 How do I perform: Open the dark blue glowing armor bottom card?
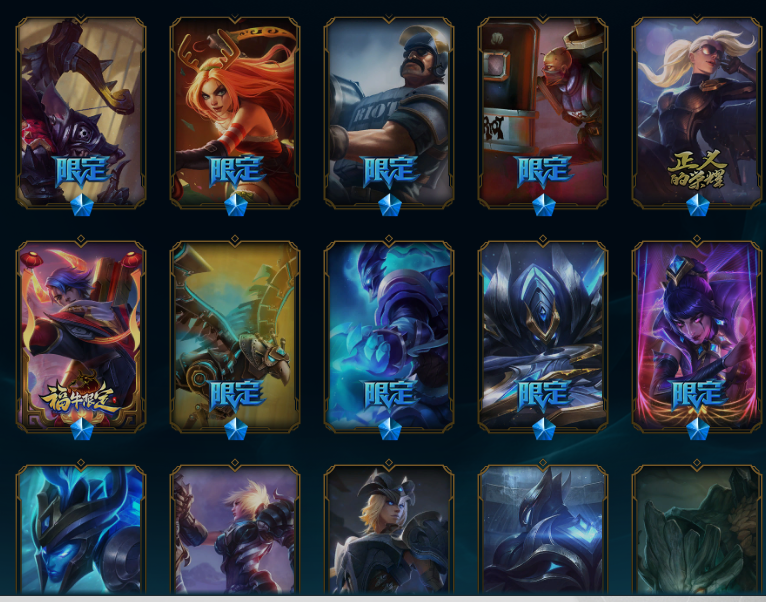click(543, 530)
